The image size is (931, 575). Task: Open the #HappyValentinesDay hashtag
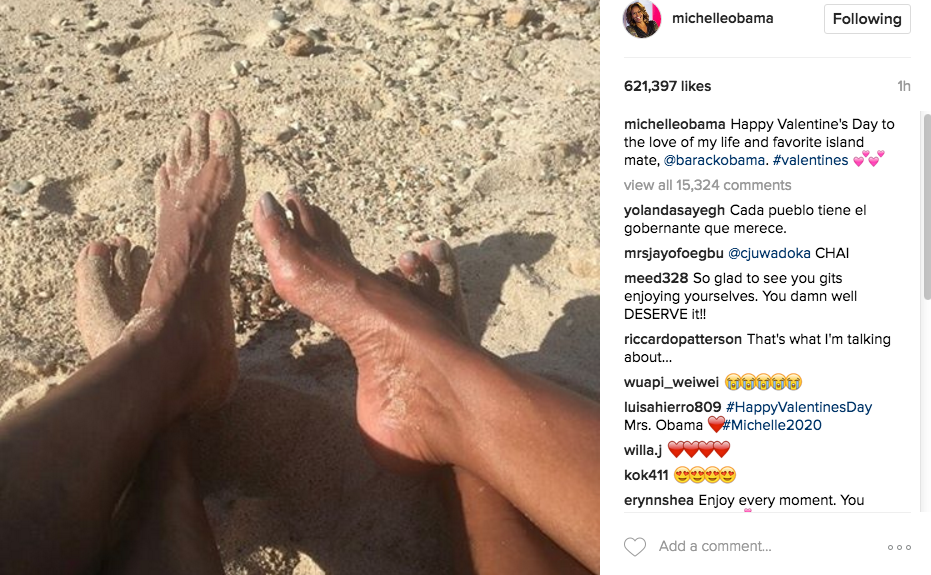[799, 407]
